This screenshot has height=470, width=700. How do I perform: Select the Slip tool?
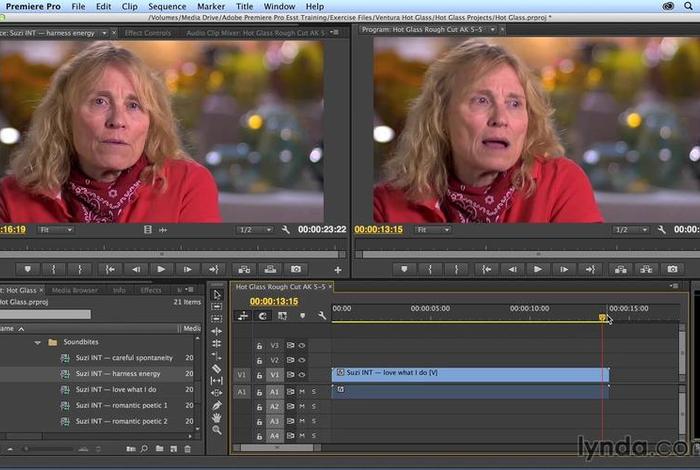click(217, 381)
